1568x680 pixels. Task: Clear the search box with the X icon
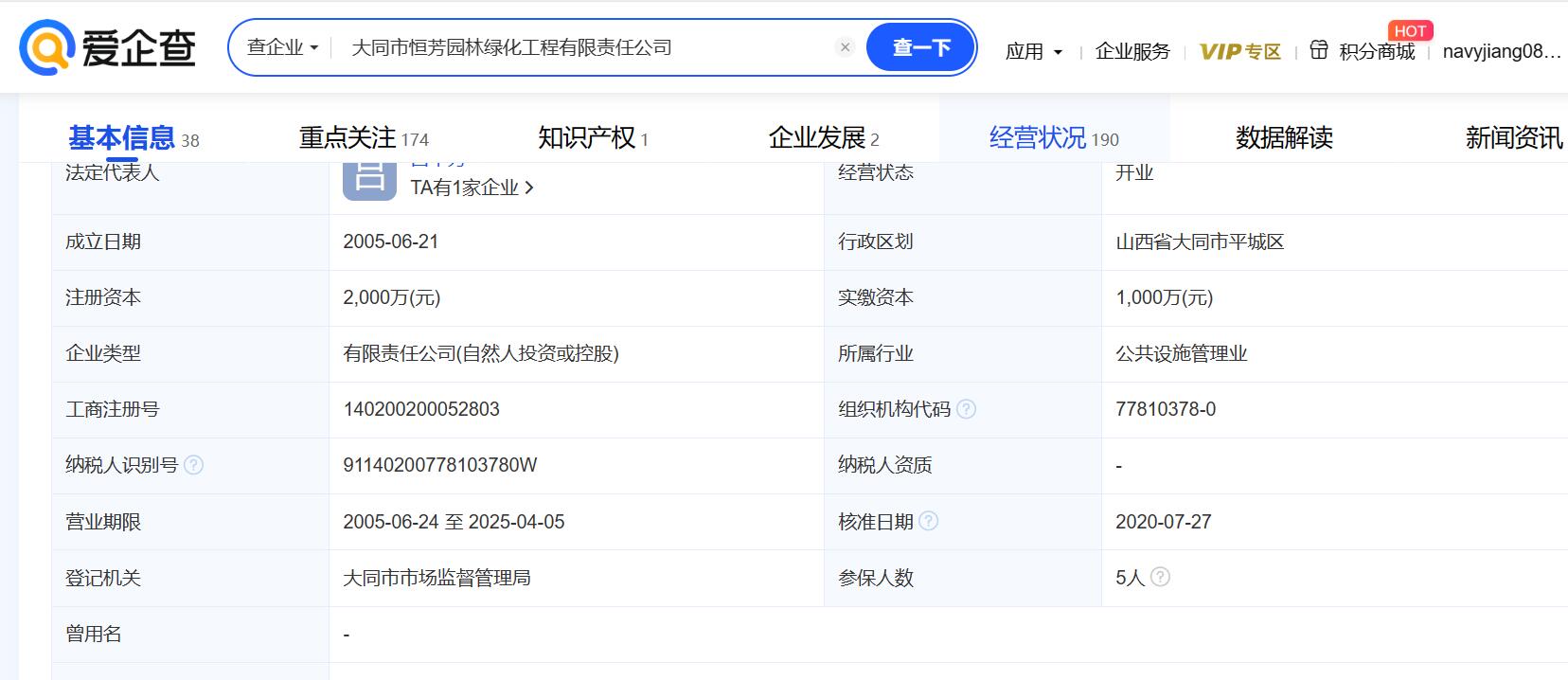pyautogui.click(x=846, y=47)
